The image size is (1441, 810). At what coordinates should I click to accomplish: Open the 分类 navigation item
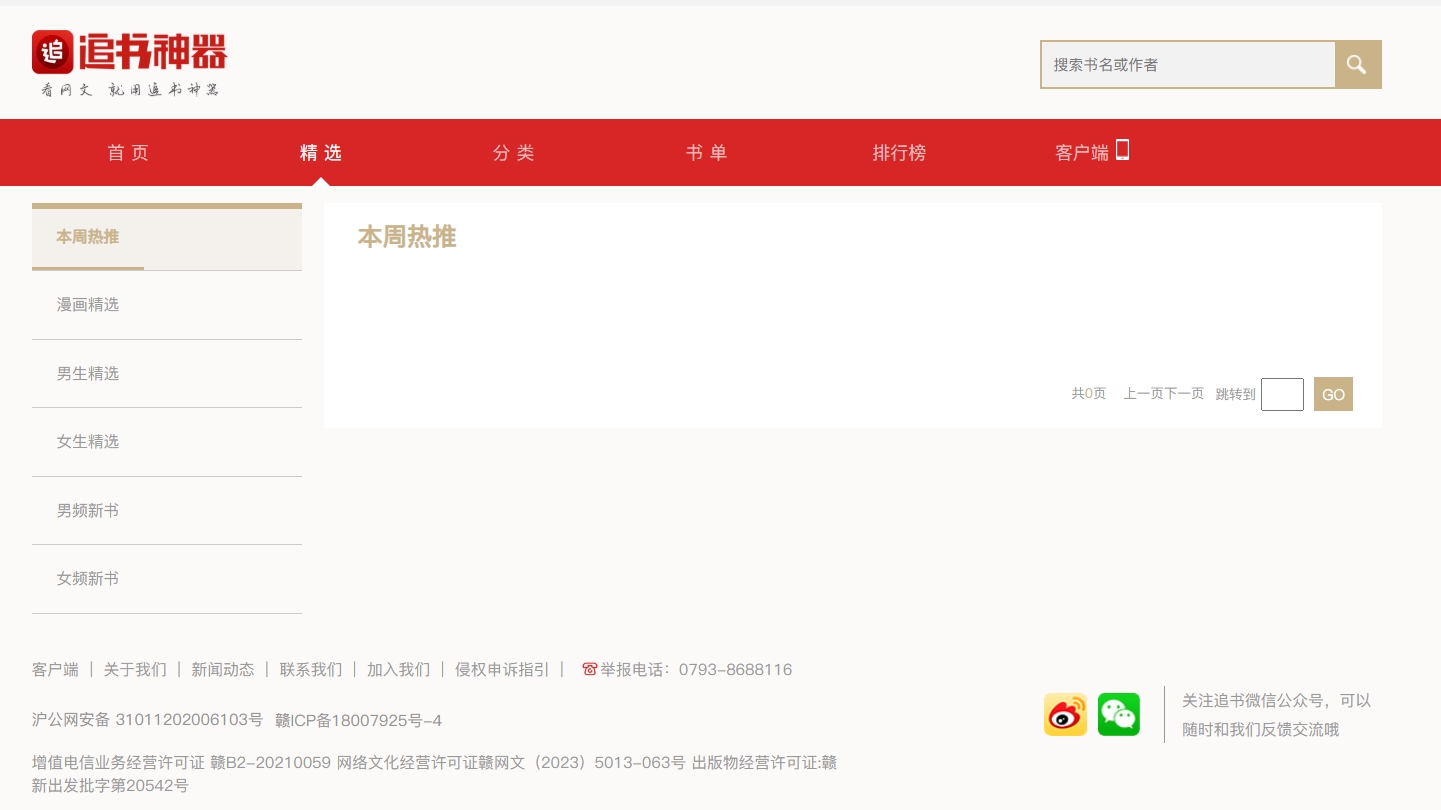[514, 153]
